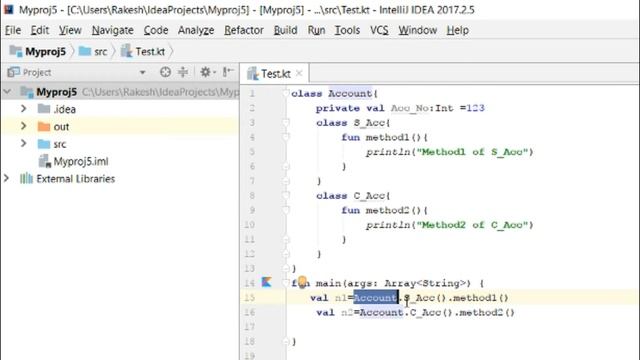Click 'method2()' call on line 16
This screenshot has height=360, width=640.
(x=488, y=313)
